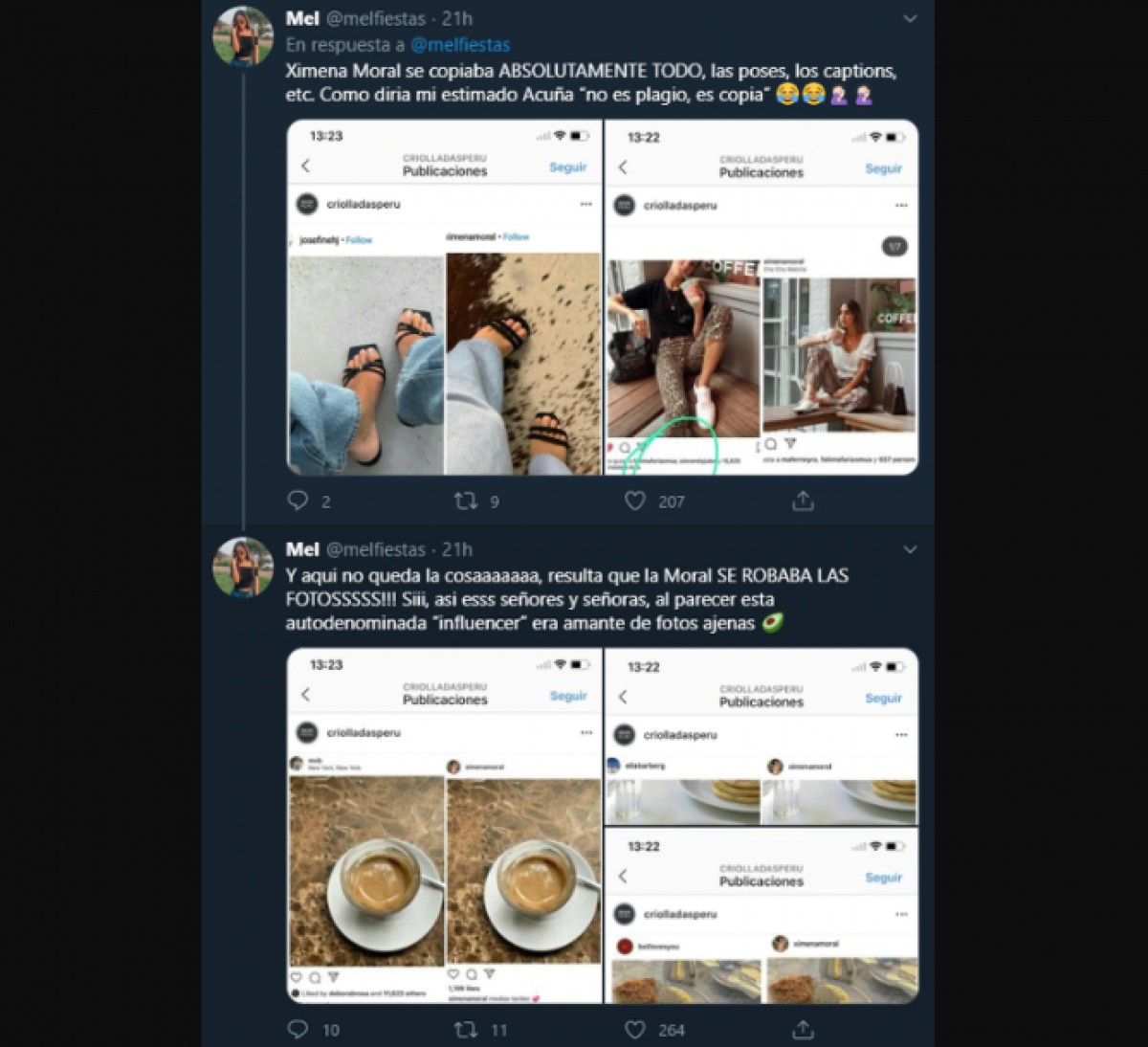The width and height of the screenshot is (1148, 1047).
Task: Open the bottom-right food photo comparison image
Action: click(x=762, y=916)
